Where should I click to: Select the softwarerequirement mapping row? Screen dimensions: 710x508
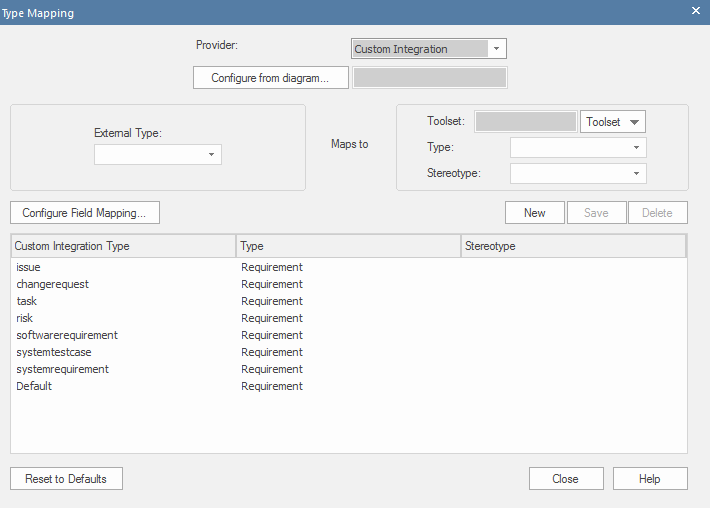pos(349,335)
